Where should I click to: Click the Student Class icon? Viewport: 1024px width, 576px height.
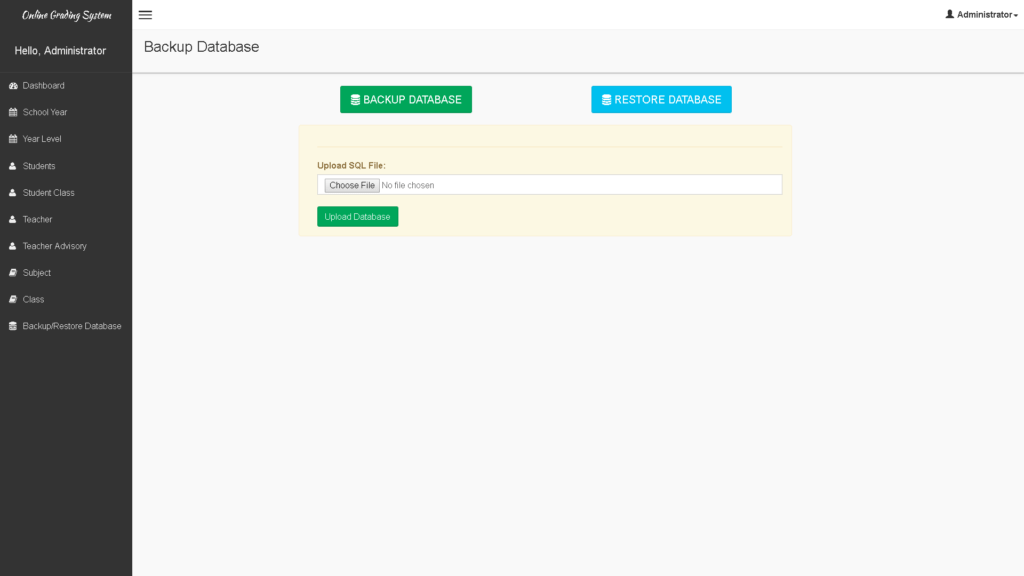pyautogui.click(x=12, y=192)
